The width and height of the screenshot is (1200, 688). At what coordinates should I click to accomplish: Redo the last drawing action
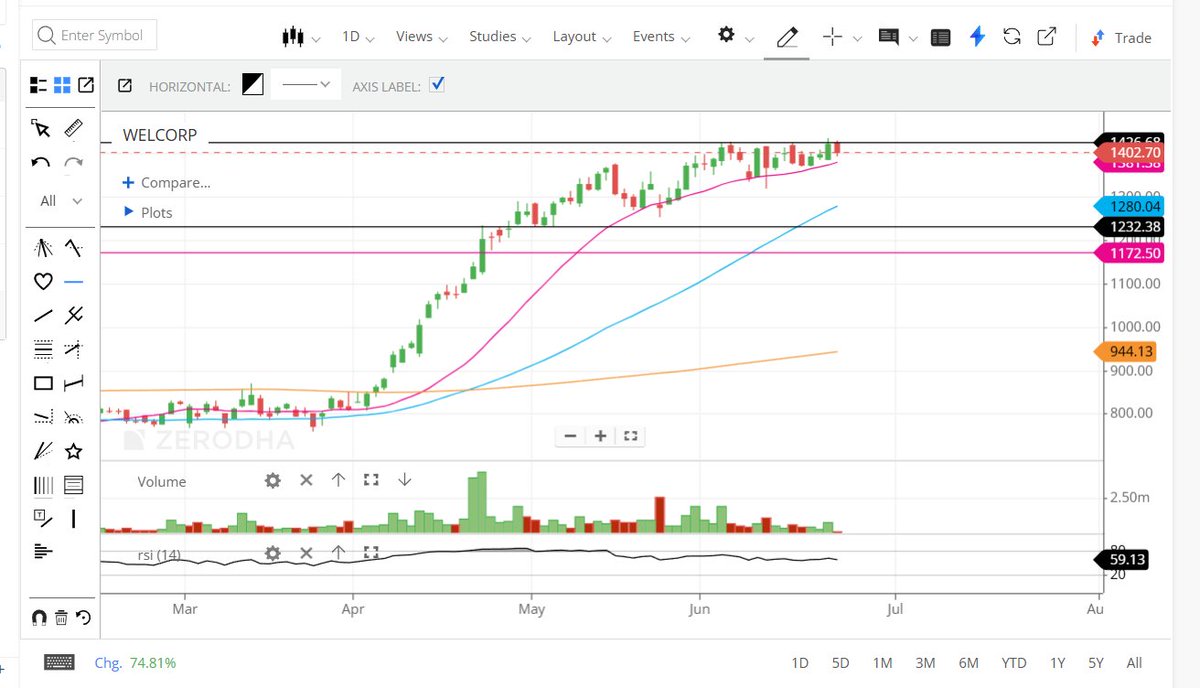[x=73, y=162]
